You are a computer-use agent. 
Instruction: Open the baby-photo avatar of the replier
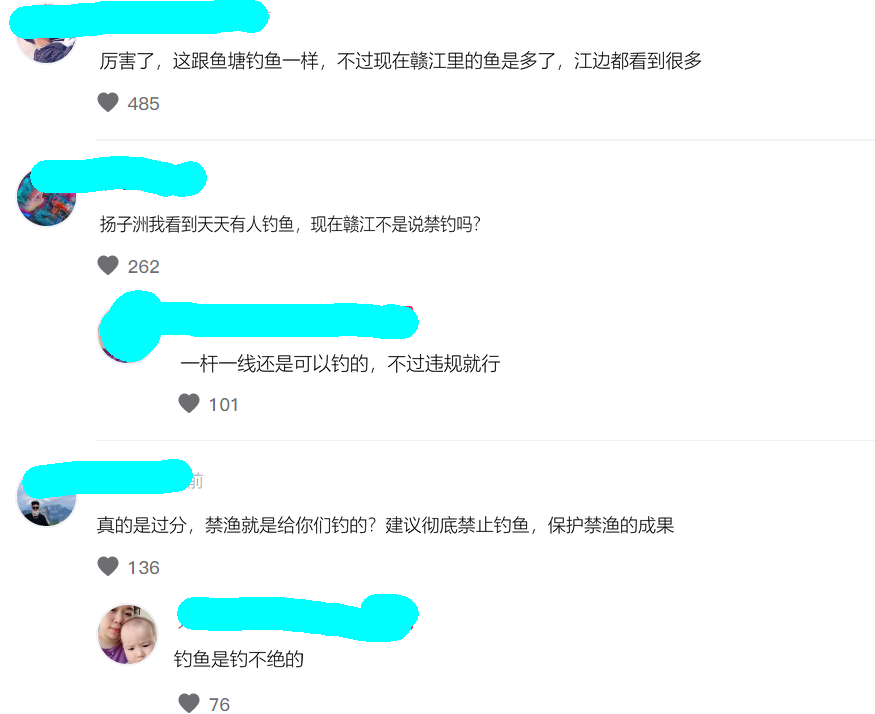(x=128, y=634)
